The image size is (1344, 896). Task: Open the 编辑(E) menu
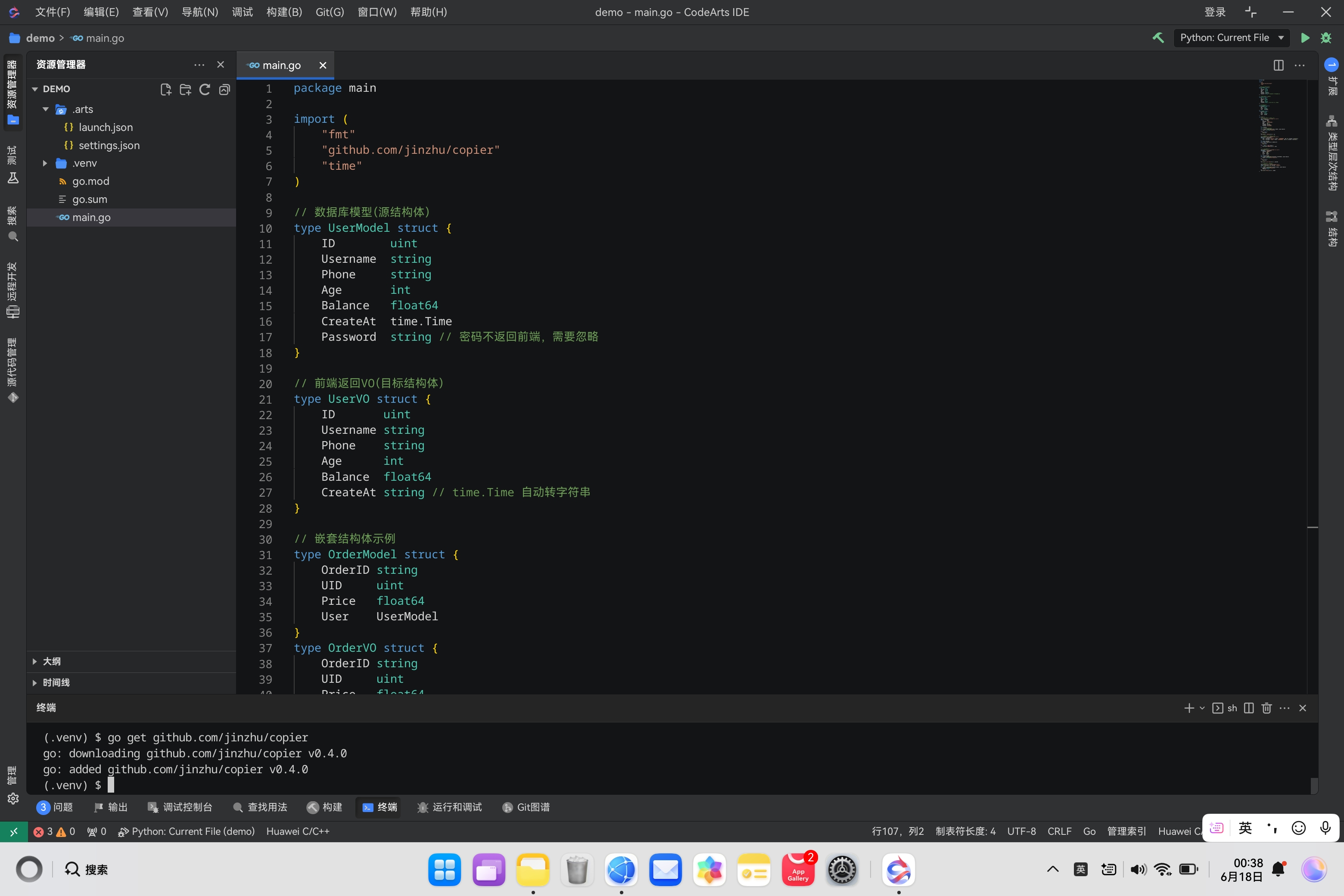pos(101,12)
